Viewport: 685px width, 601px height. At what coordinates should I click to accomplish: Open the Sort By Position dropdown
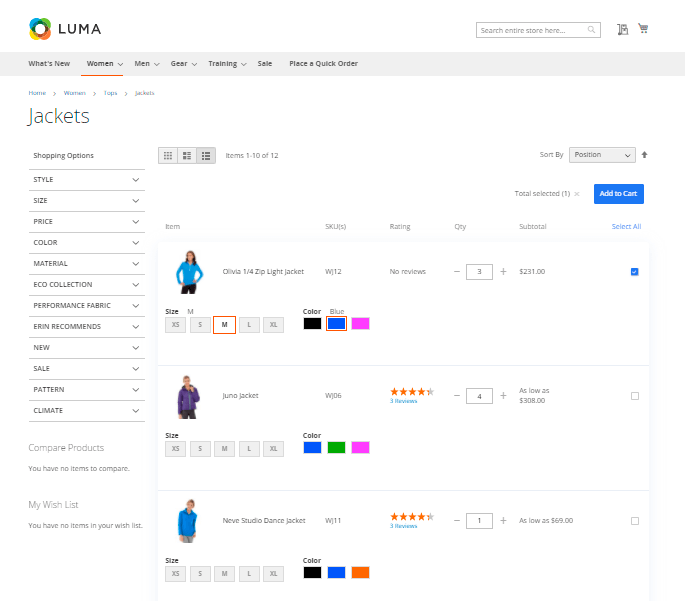click(602, 155)
